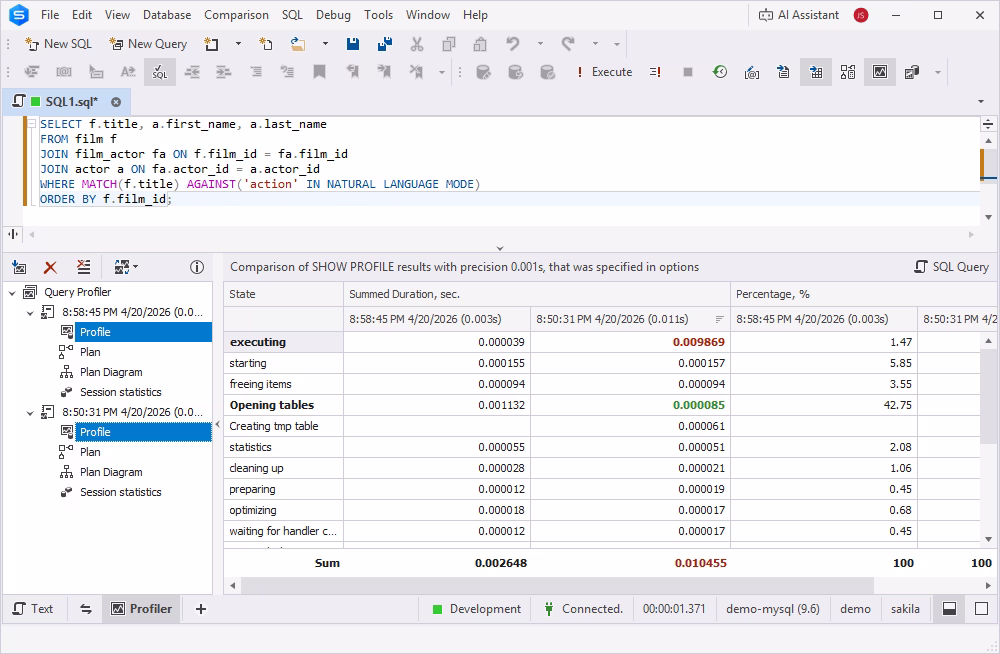
Task: Toggle bottom-split layout view button
Action: (x=950, y=609)
